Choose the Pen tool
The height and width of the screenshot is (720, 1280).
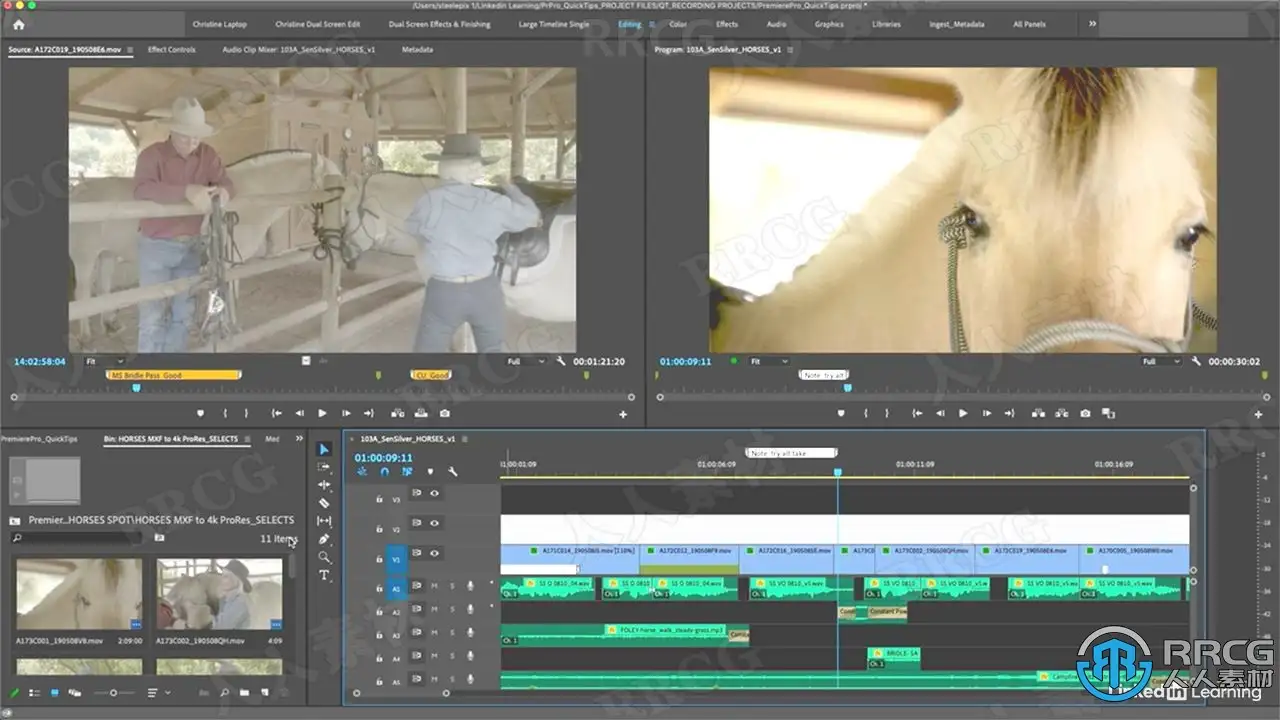[324, 539]
